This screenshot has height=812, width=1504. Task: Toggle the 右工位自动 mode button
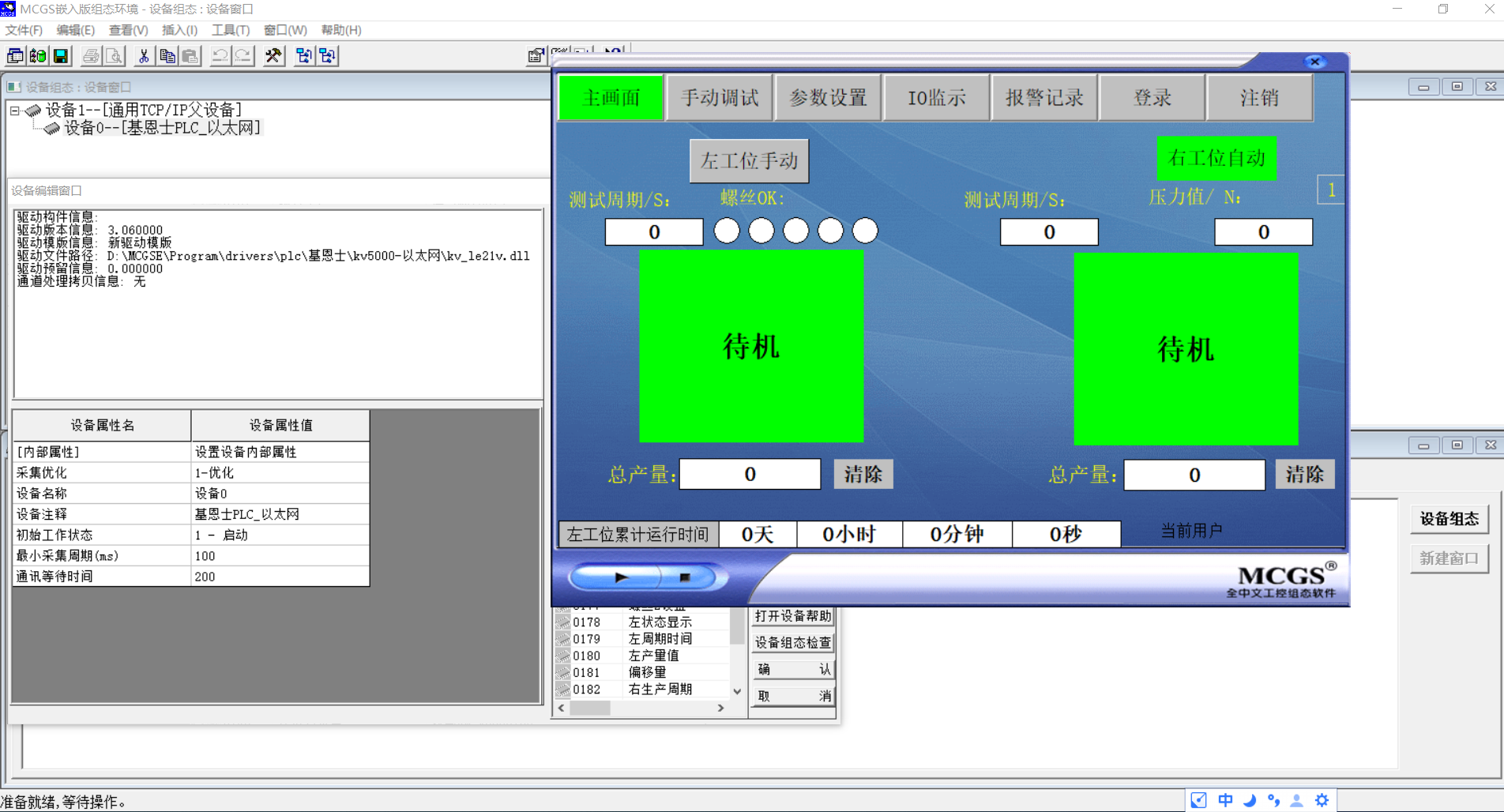pos(1216,158)
